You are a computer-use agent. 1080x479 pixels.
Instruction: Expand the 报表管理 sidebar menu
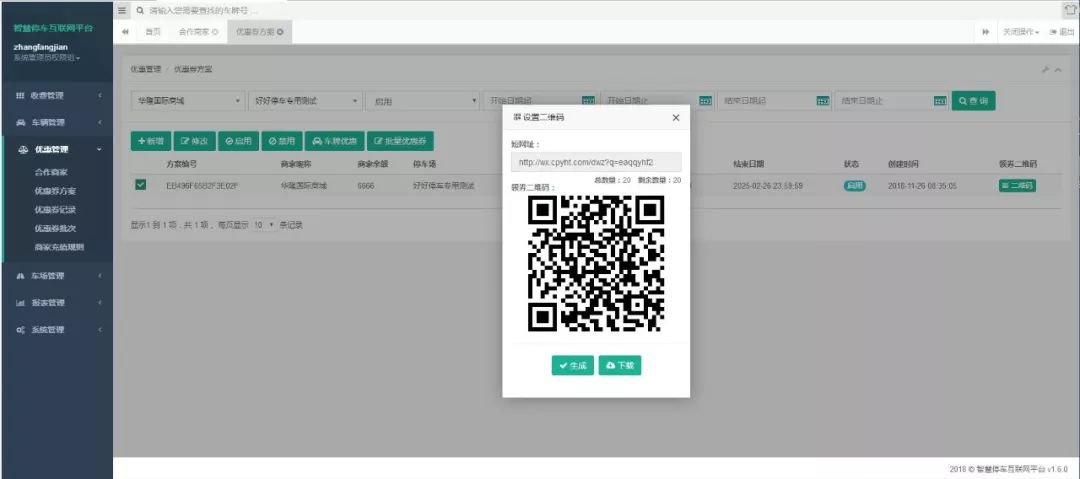56,303
